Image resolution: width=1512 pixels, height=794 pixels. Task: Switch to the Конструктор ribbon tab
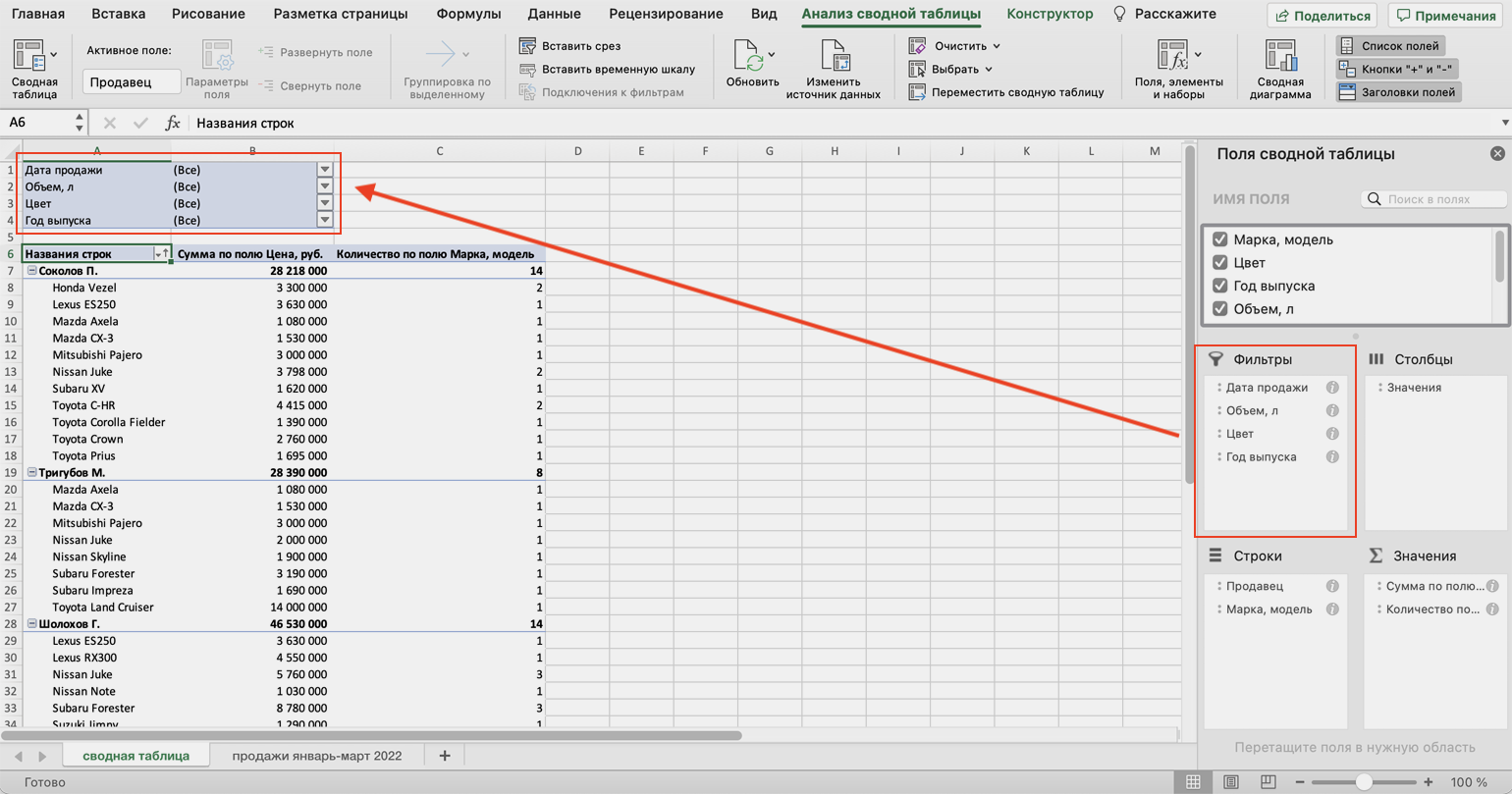1050,15
